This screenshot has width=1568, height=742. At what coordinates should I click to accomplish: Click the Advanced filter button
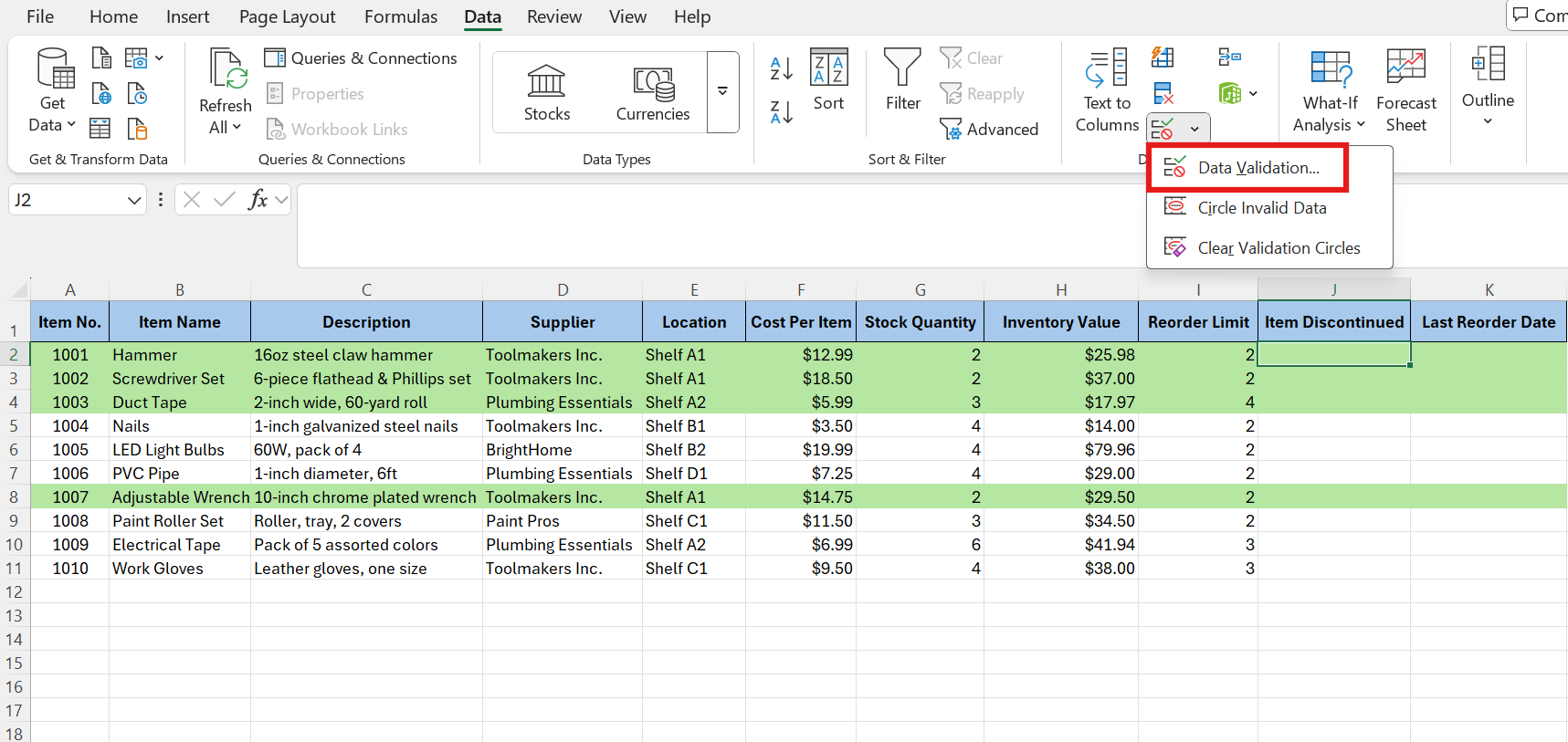point(989,130)
